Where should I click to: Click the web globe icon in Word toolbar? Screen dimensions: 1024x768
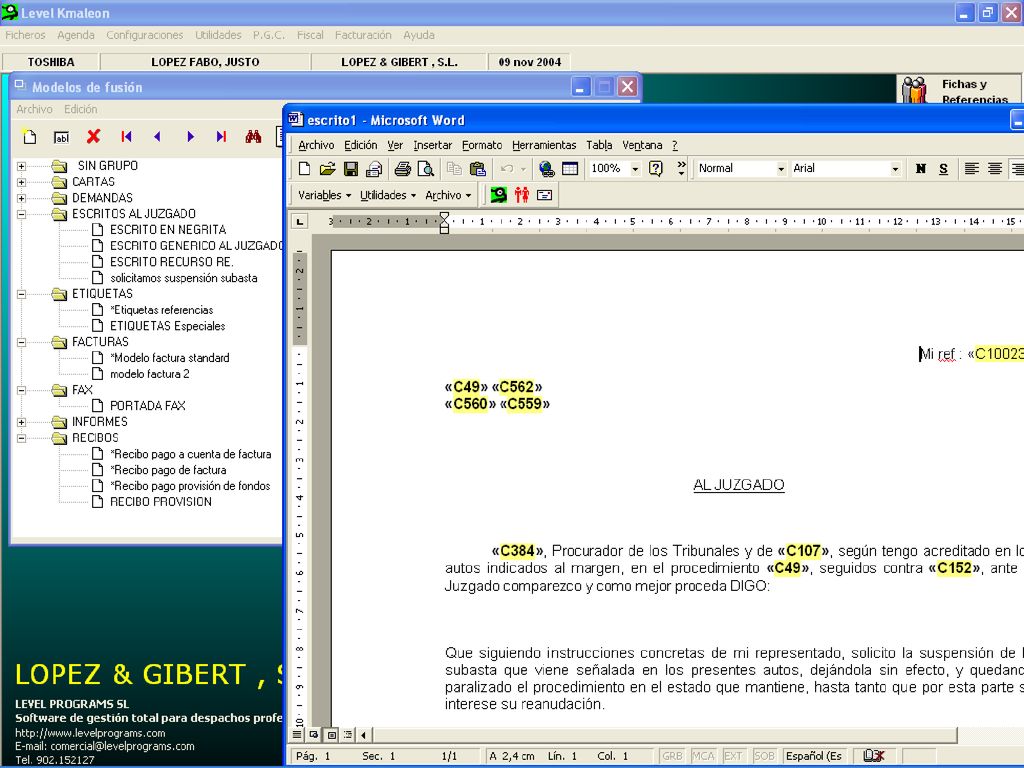pos(547,168)
